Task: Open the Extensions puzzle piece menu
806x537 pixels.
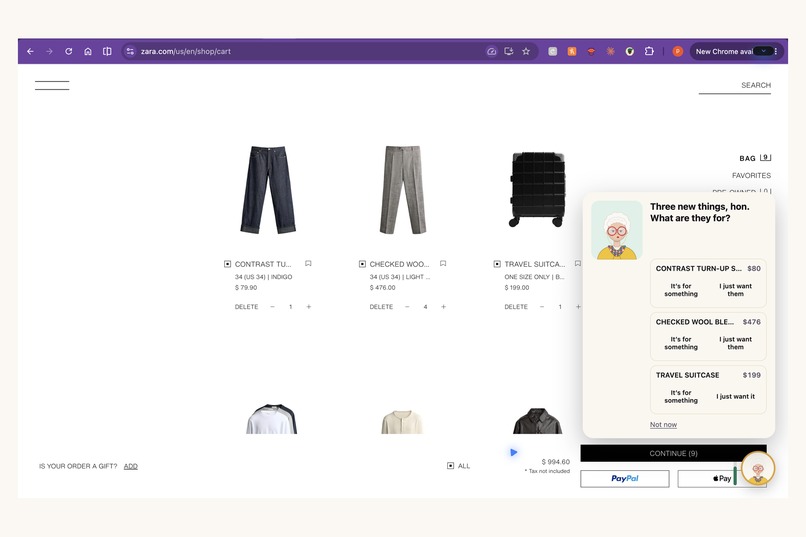Action: click(x=649, y=51)
